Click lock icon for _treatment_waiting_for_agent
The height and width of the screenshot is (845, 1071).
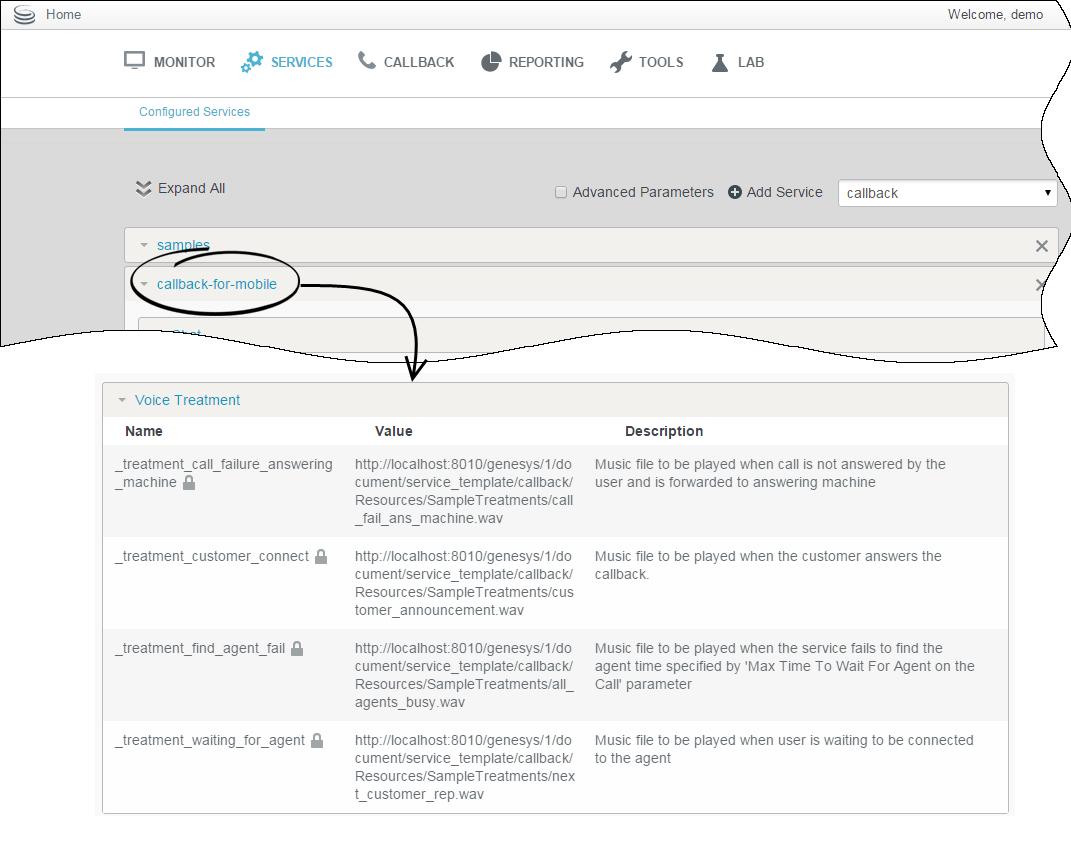[317, 740]
